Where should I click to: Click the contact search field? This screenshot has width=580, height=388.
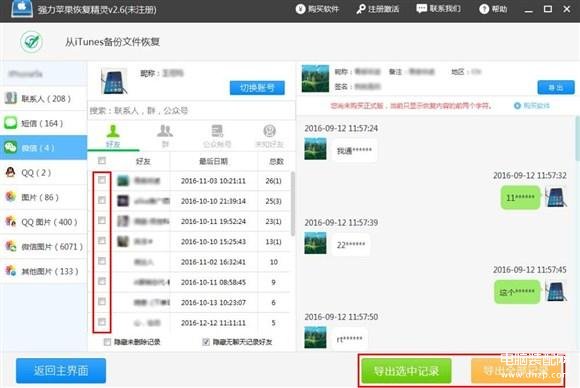(192, 111)
